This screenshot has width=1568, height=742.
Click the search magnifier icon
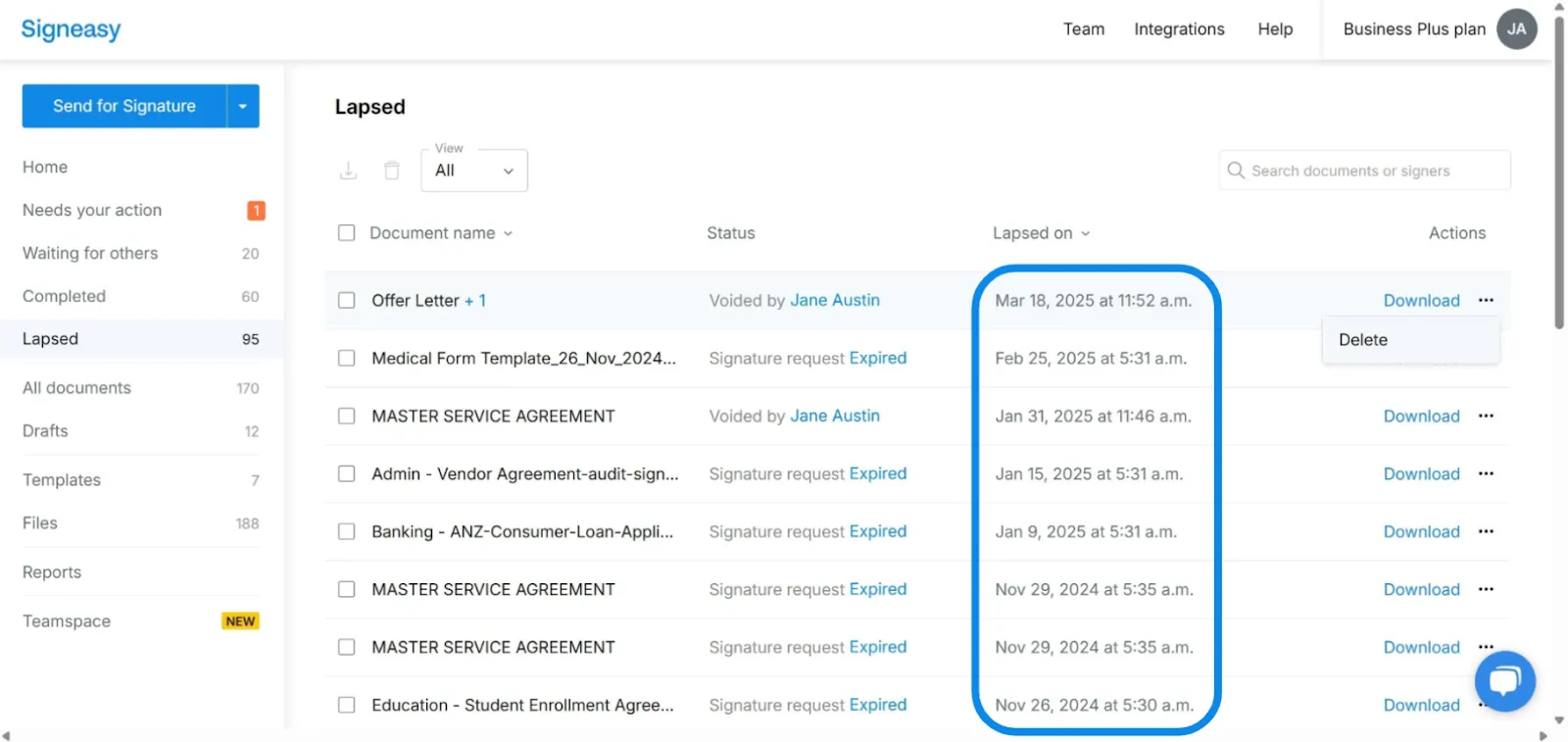pyautogui.click(x=1236, y=171)
